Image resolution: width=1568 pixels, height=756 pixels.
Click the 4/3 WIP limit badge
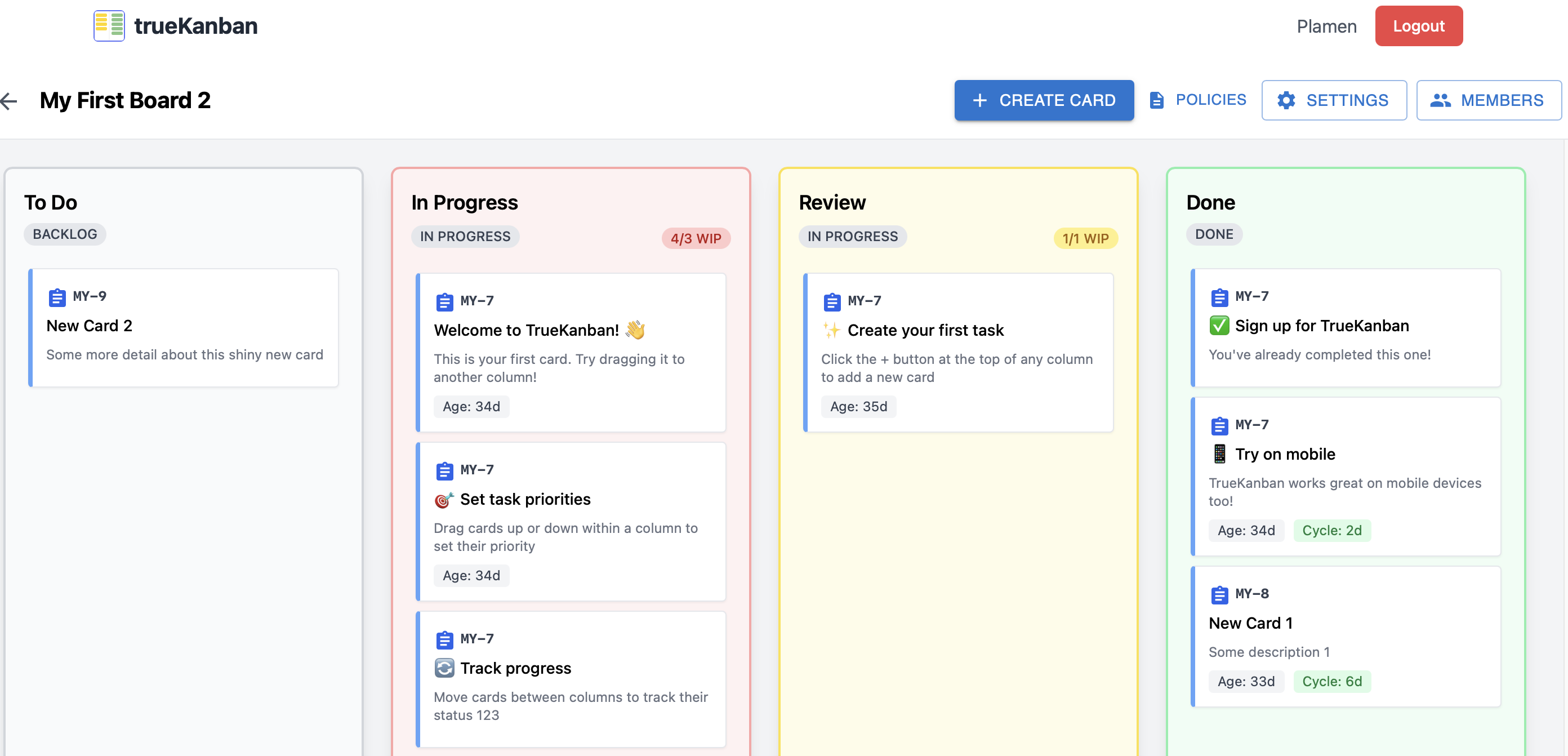[695, 239]
